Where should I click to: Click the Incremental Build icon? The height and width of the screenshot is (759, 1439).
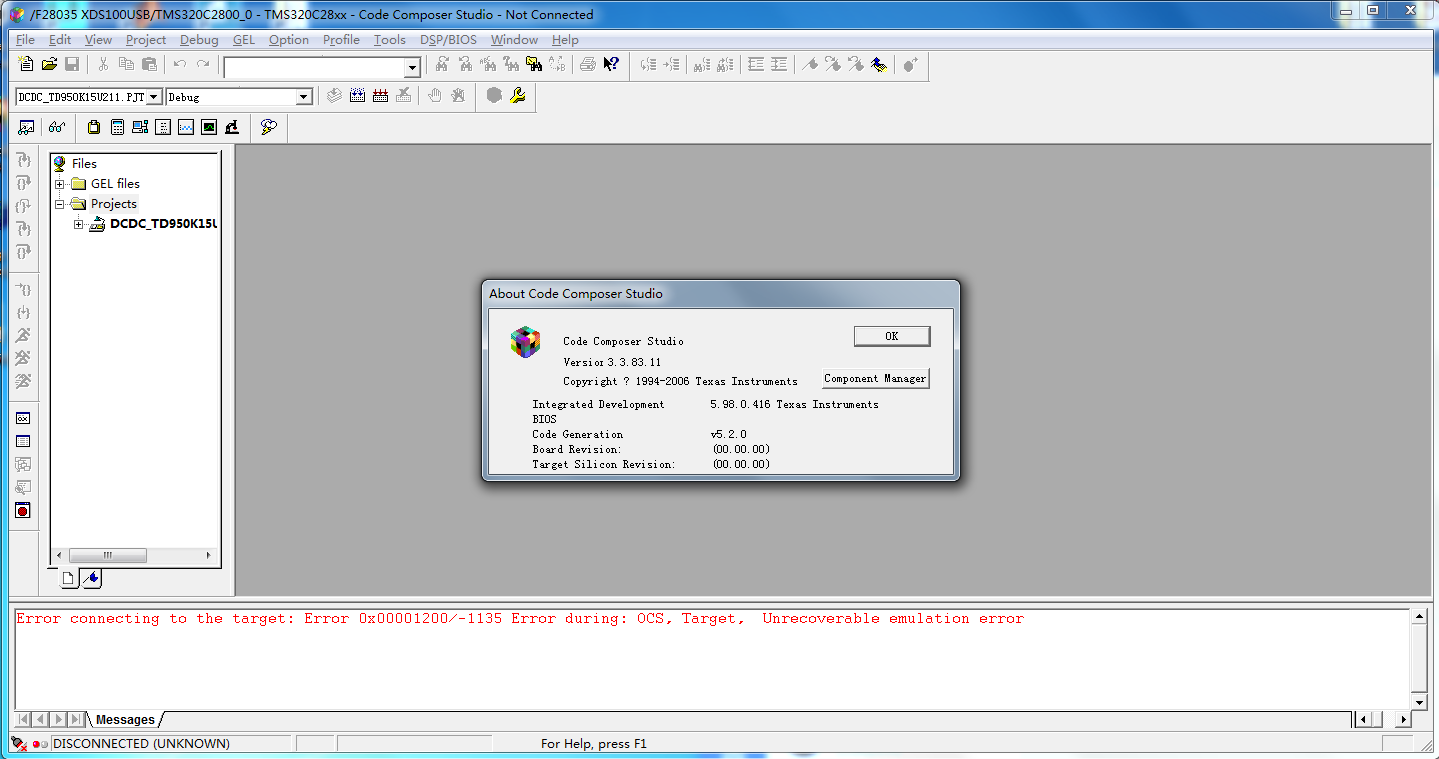click(x=357, y=96)
